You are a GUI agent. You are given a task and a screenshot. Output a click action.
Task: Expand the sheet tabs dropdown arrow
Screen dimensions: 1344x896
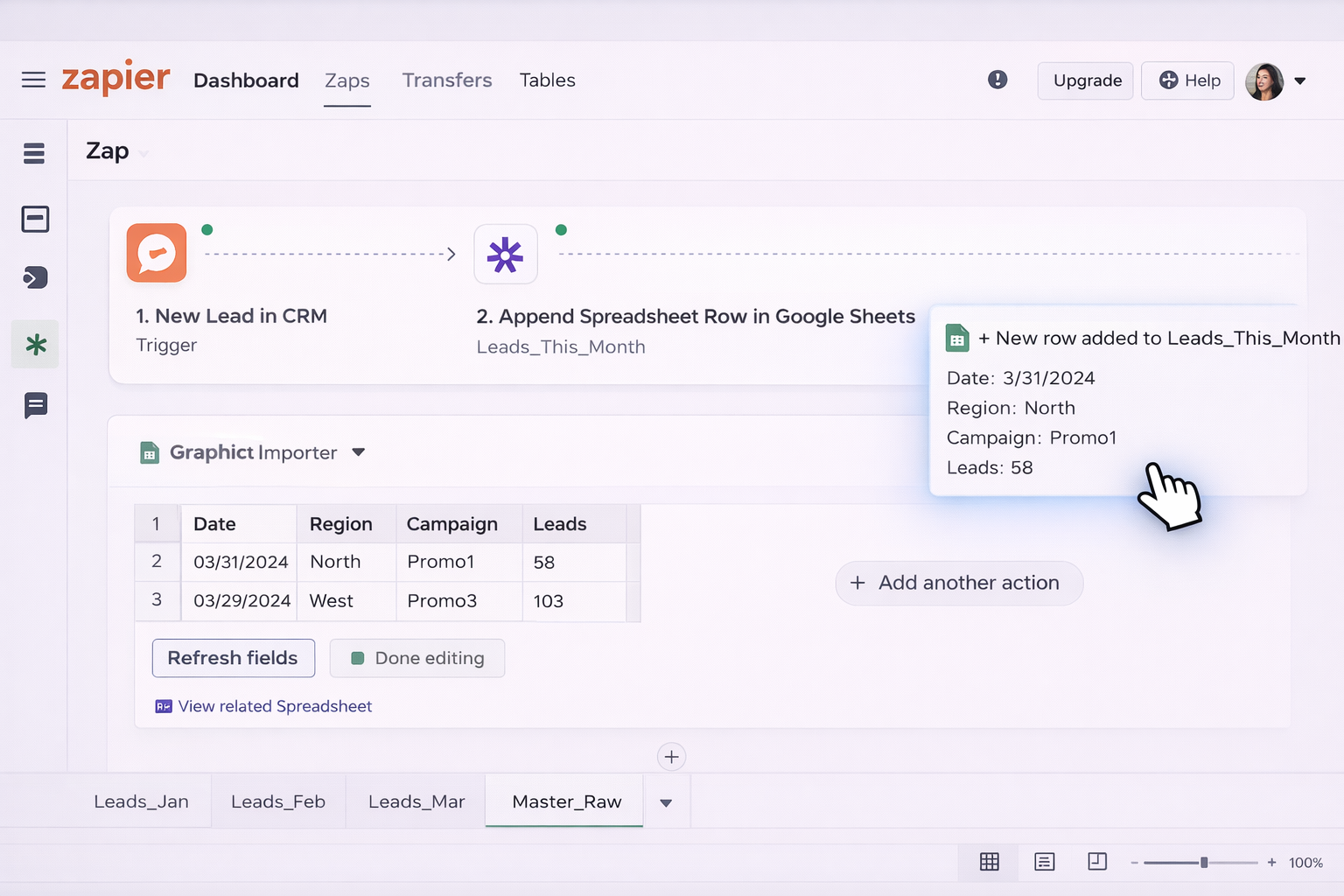pos(666,802)
